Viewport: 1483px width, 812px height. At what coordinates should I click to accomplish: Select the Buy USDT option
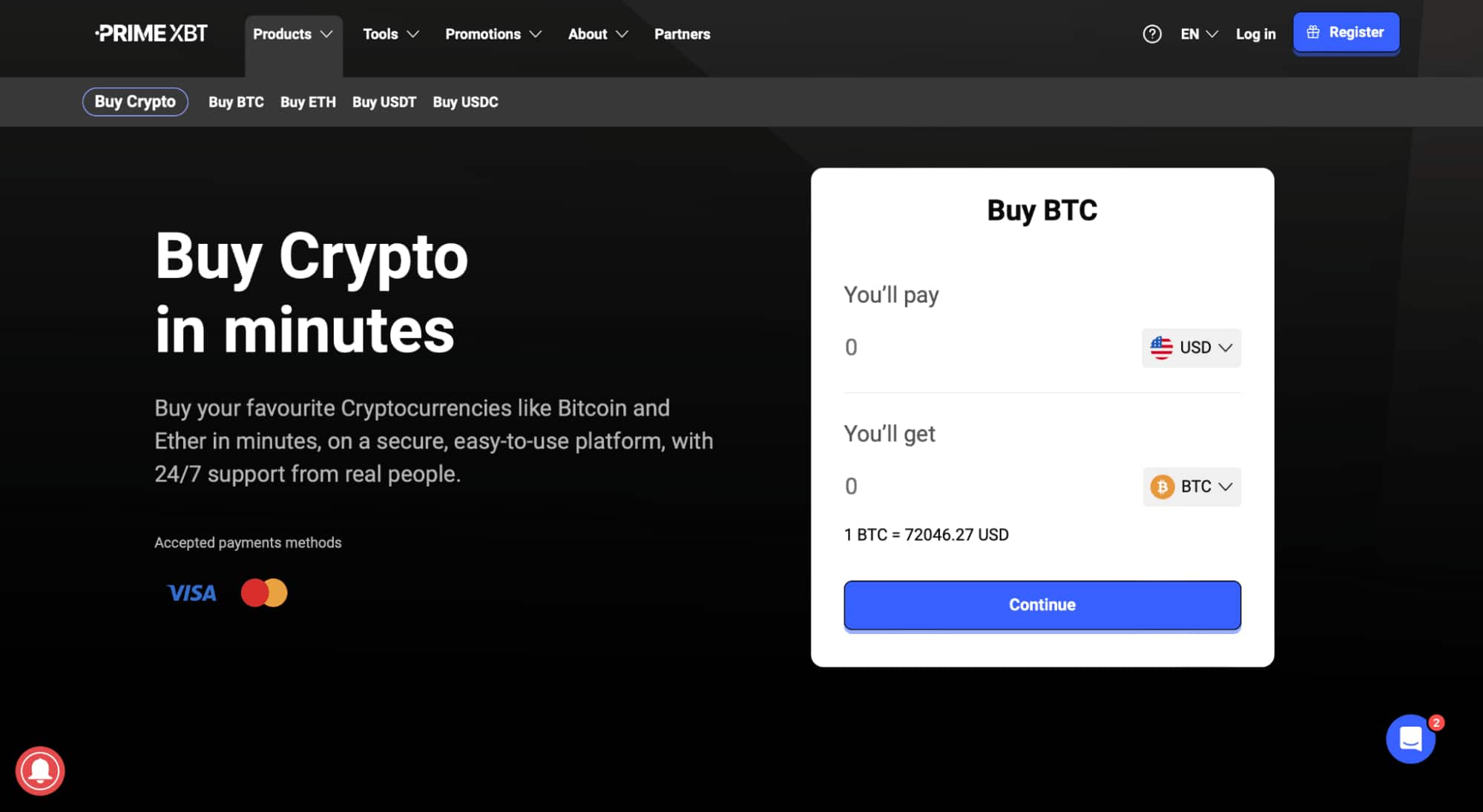[384, 101]
